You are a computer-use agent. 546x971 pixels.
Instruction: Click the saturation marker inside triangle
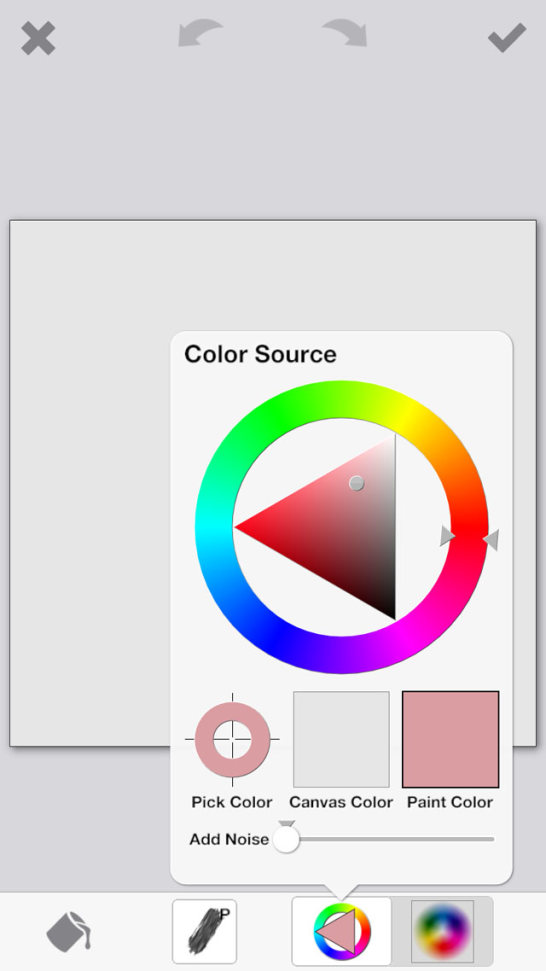point(357,484)
